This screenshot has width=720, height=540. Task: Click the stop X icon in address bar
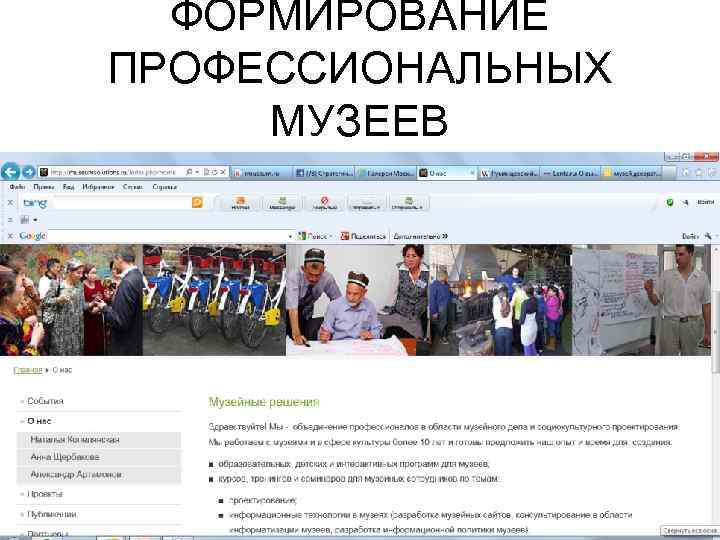coord(223,172)
